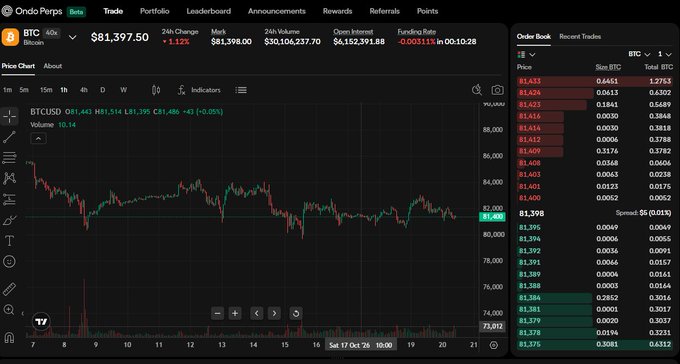Open the Fibonacci retracement tools
The image size is (680, 364).
point(10,157)
